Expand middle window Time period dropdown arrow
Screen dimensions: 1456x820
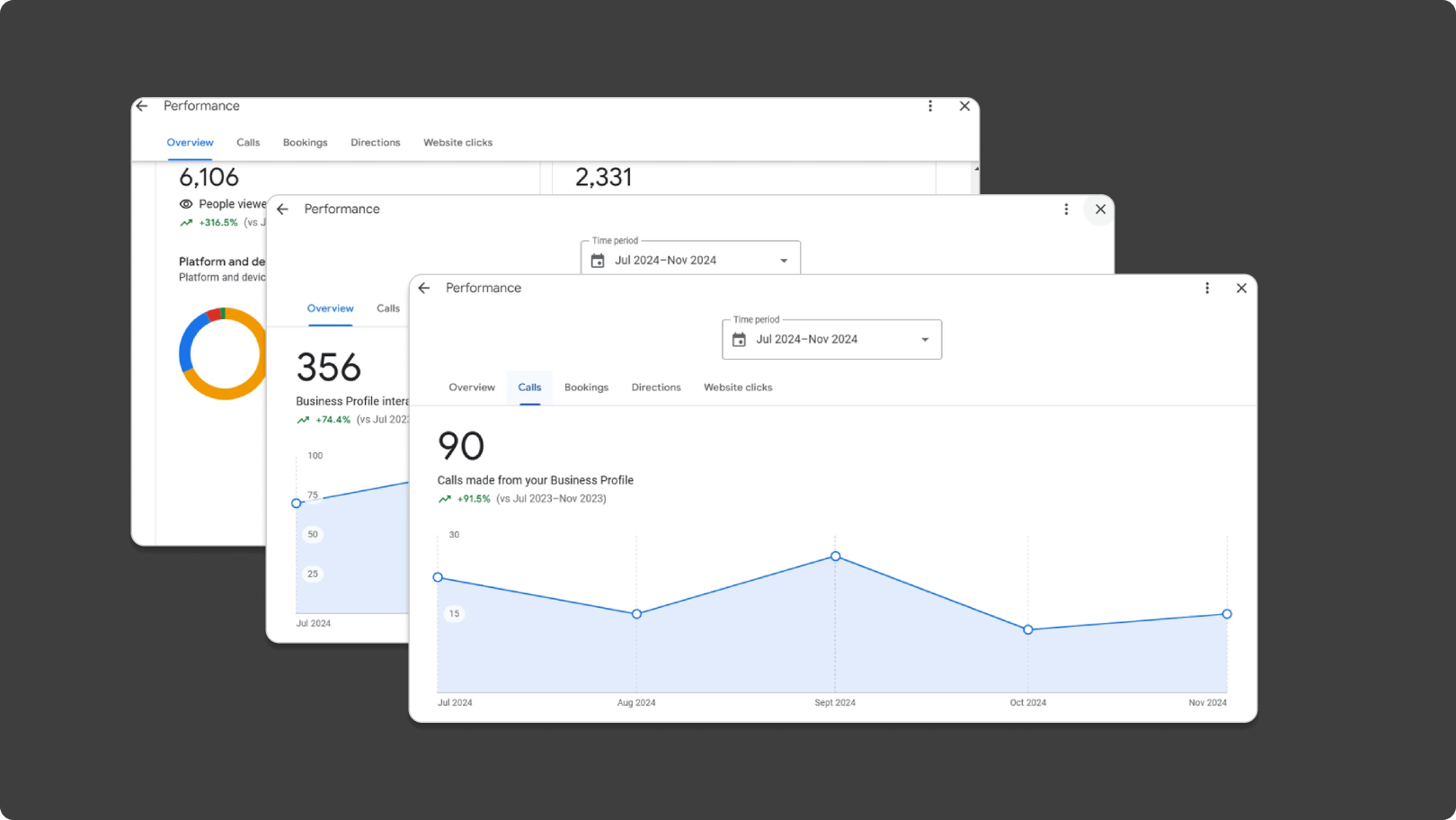click(784, 261)
